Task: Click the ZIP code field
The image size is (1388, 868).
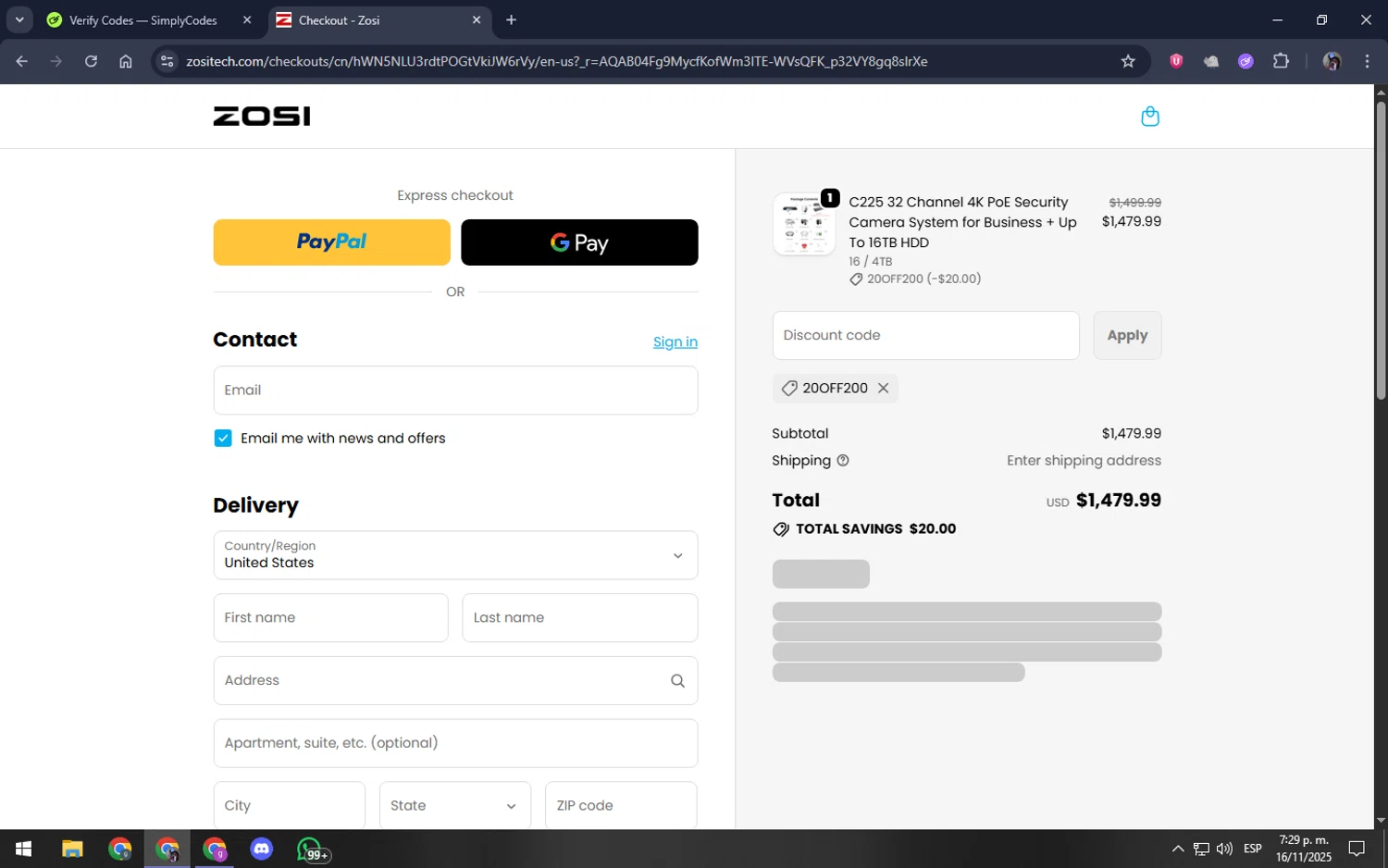Action: pyautogui.click(x=621, y=806)
